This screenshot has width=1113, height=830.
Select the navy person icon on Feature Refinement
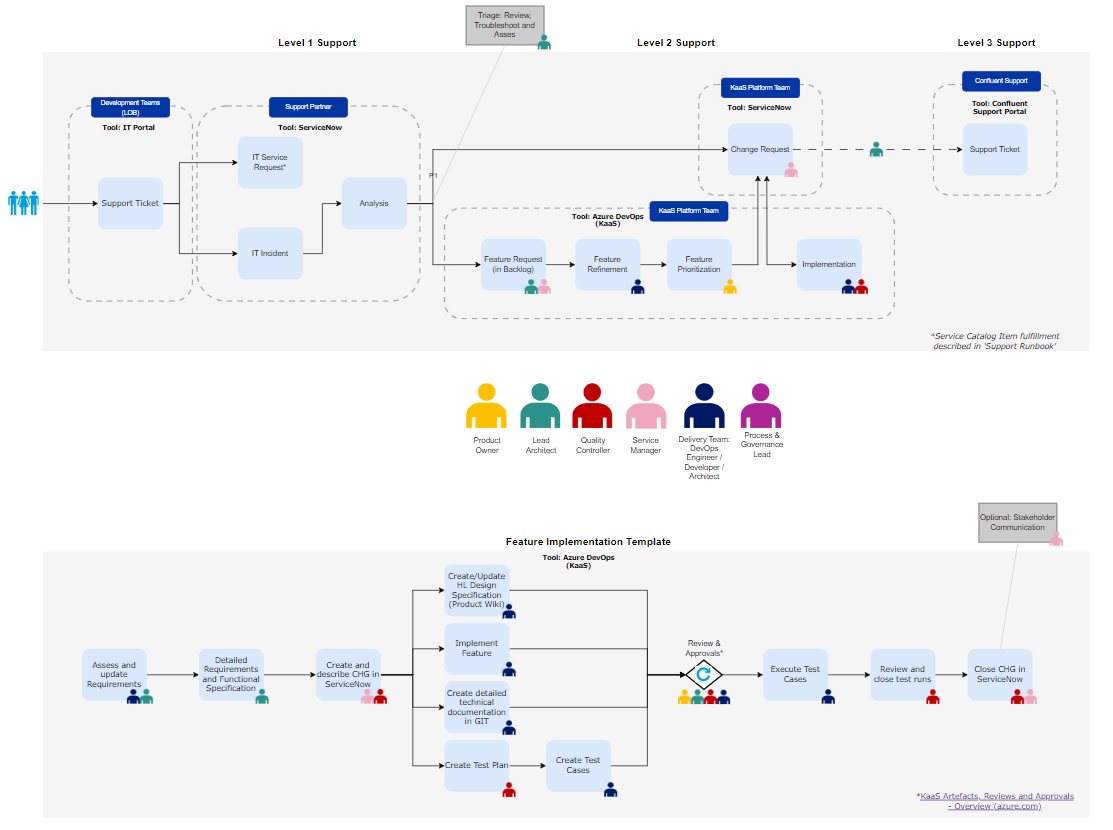pos(638,287)
